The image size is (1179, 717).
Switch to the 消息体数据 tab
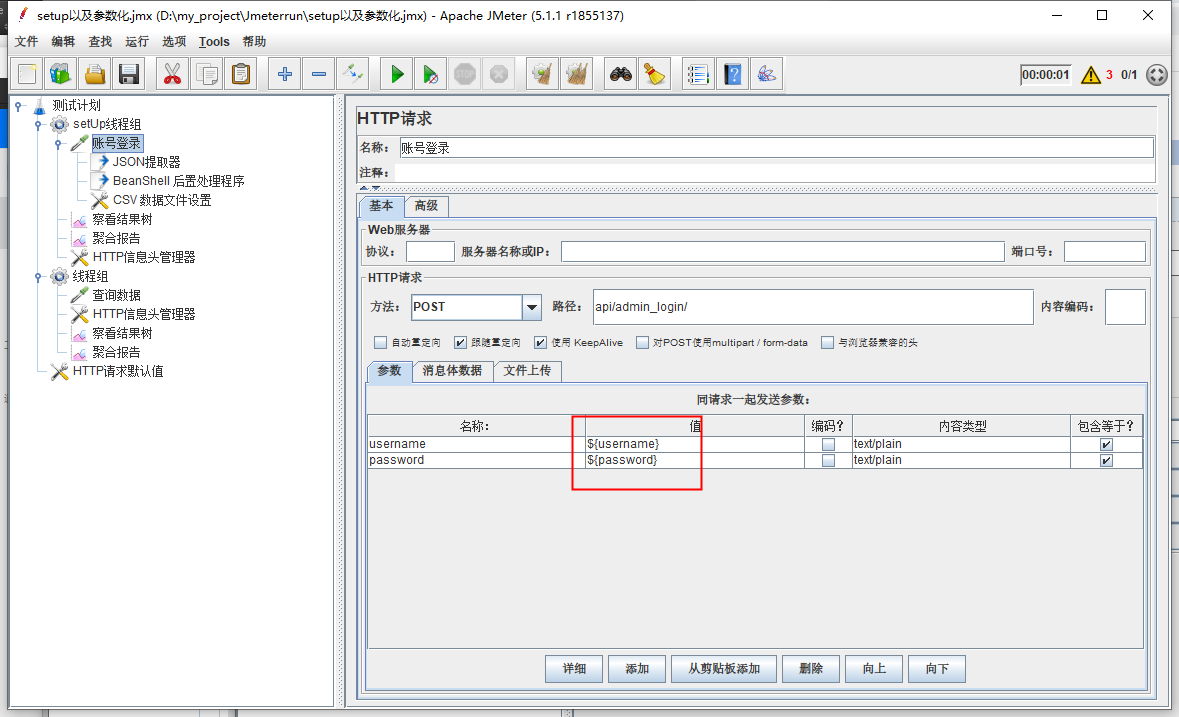[452, 371]
